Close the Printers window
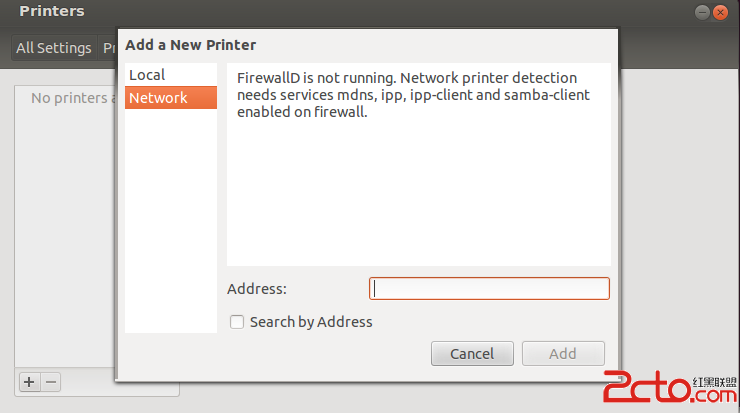The image size is (740, 413). pos(720,12)
